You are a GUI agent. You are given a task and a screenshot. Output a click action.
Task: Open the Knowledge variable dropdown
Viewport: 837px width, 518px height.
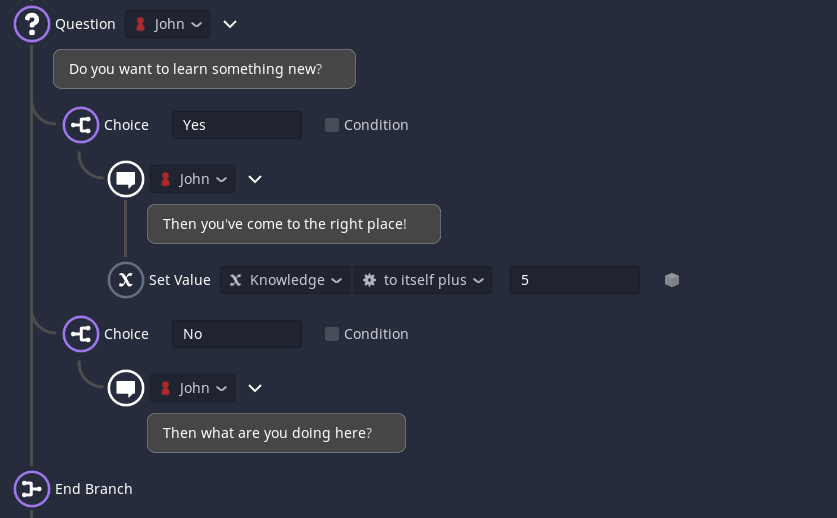pyautogui.click(x=285, y=280)
